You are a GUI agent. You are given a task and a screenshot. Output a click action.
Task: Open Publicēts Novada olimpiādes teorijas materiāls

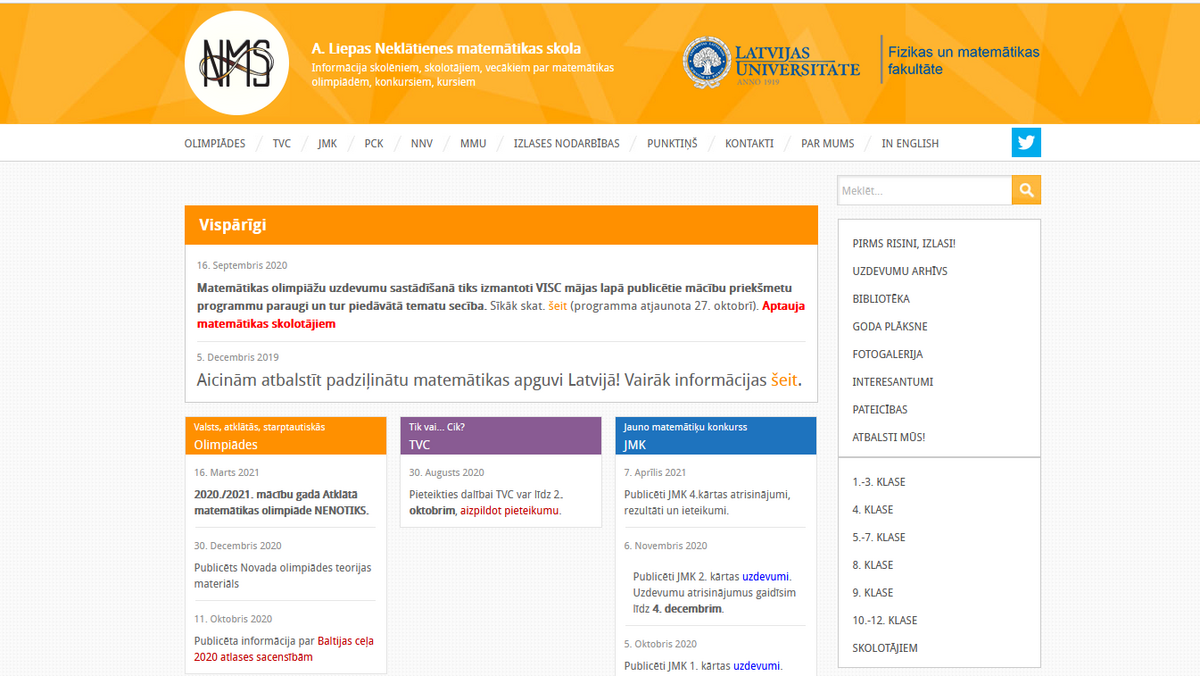(283, 575)
